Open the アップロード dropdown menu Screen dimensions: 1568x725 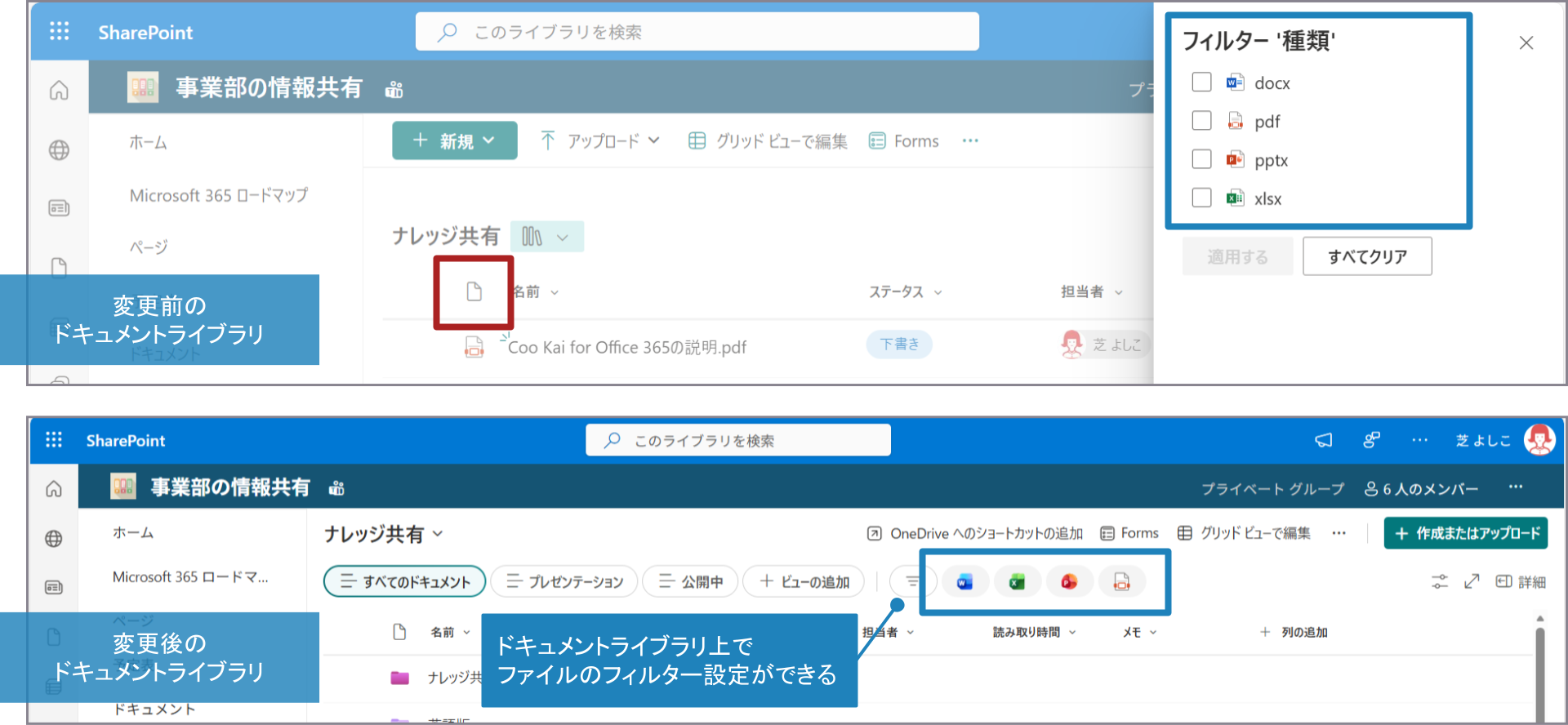tap(600, 140)
